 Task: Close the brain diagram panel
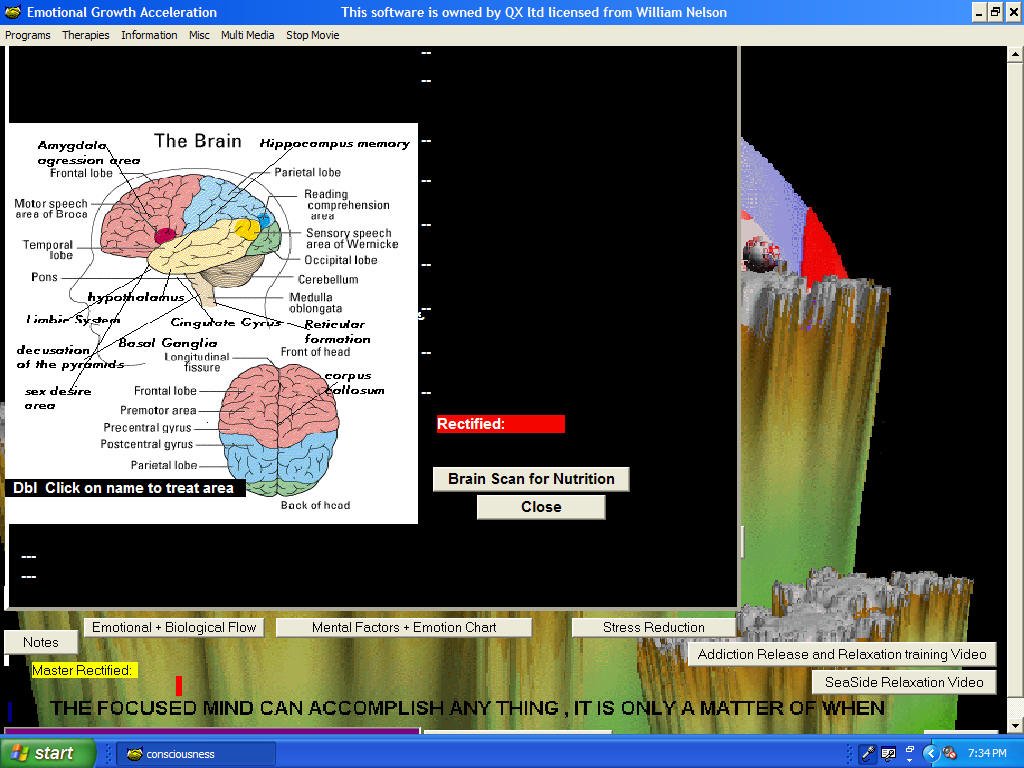(x=540, y=507)
